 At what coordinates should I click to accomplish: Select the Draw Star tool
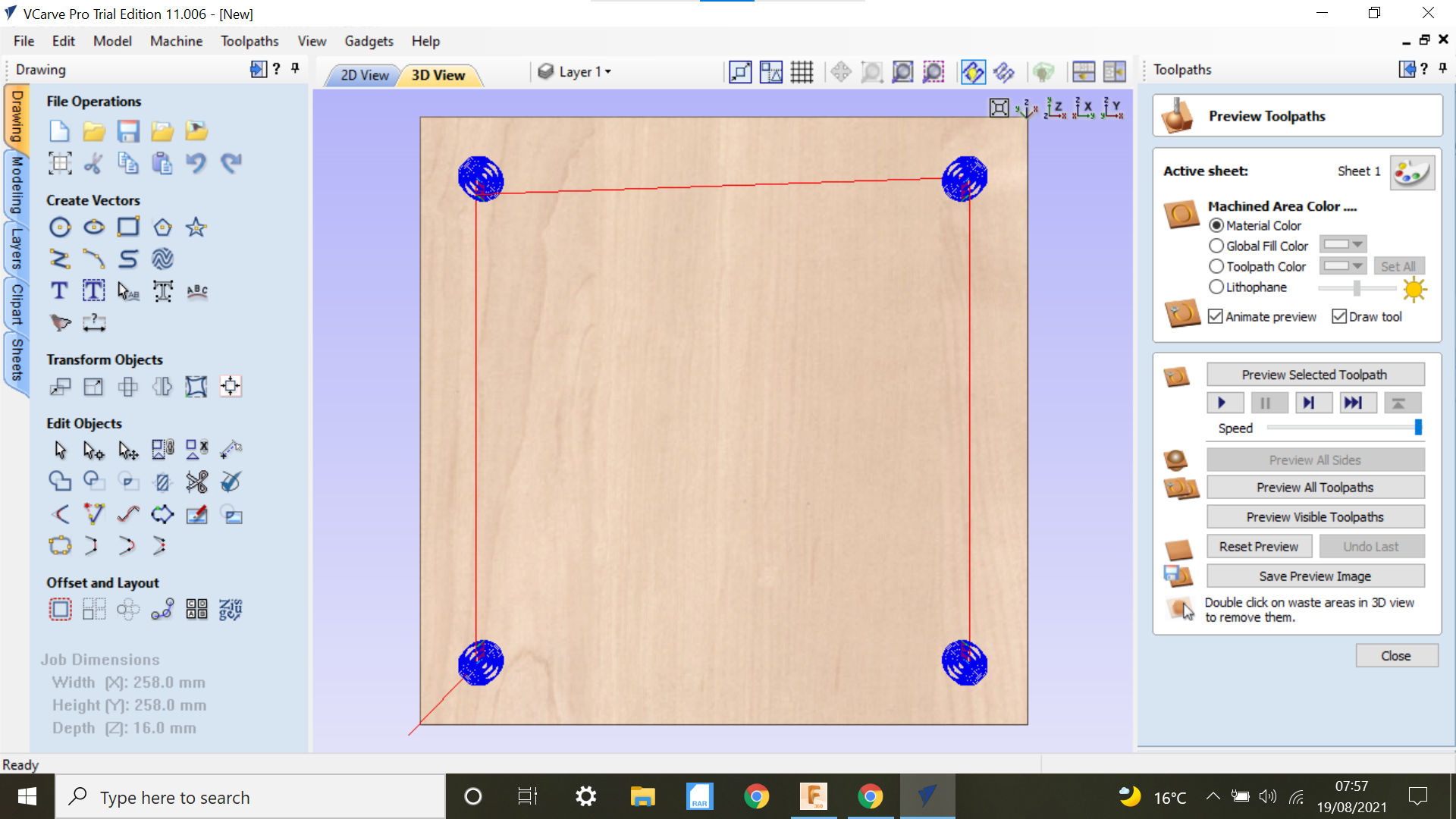tap(196, 225)
